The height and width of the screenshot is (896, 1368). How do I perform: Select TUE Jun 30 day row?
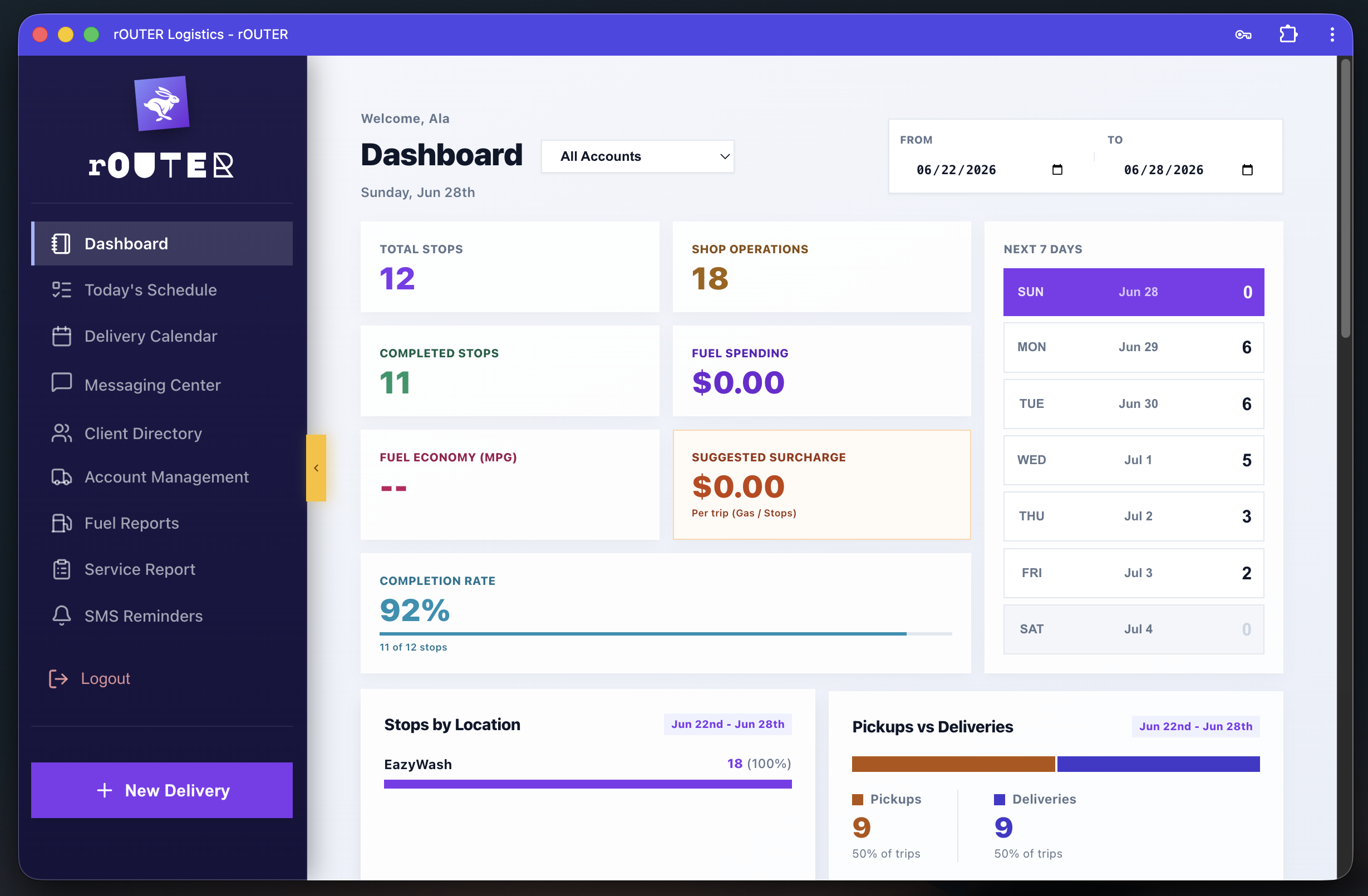1134,403
